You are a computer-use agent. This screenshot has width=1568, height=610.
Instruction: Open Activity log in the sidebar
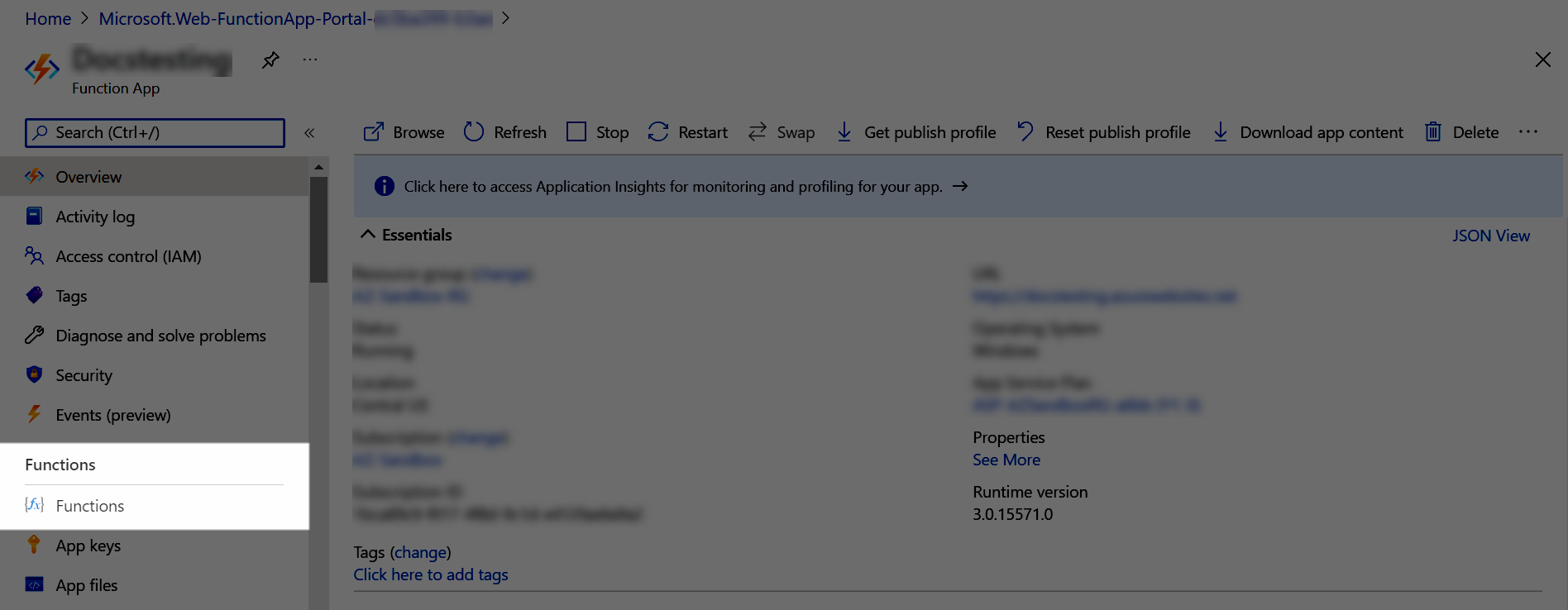[155, 216]
